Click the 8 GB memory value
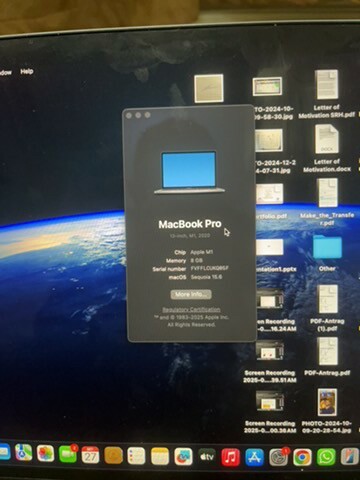The width and height of the screenshot is (360, 480). [196, 260]
